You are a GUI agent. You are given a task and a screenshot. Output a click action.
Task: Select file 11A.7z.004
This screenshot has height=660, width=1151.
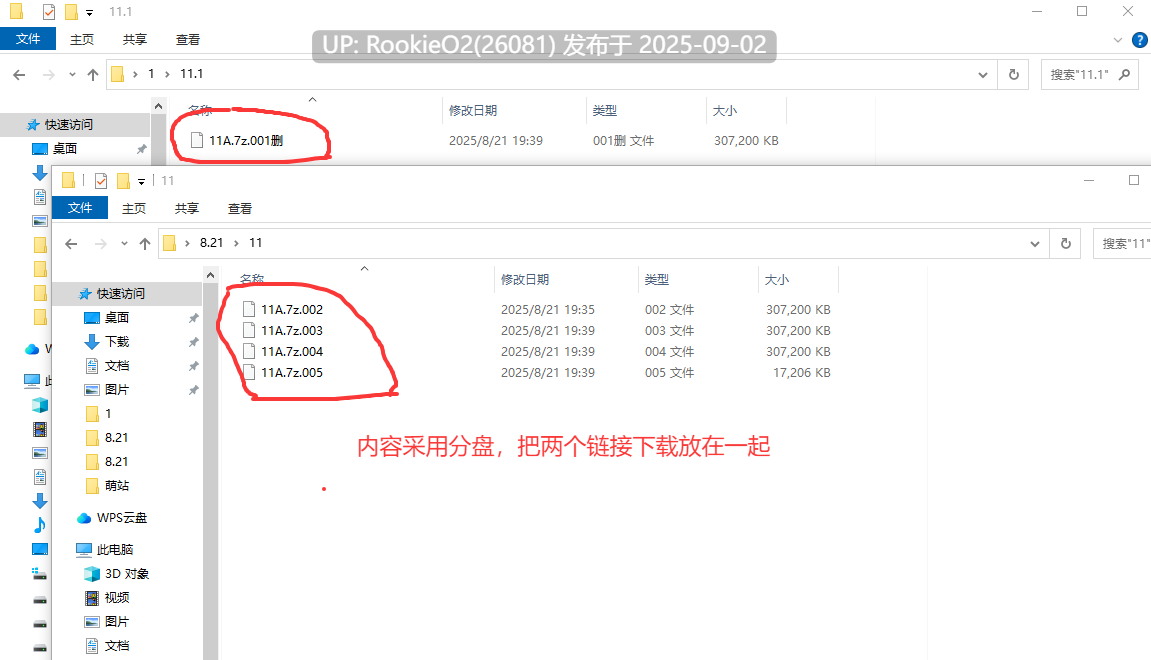click(292, 352)
